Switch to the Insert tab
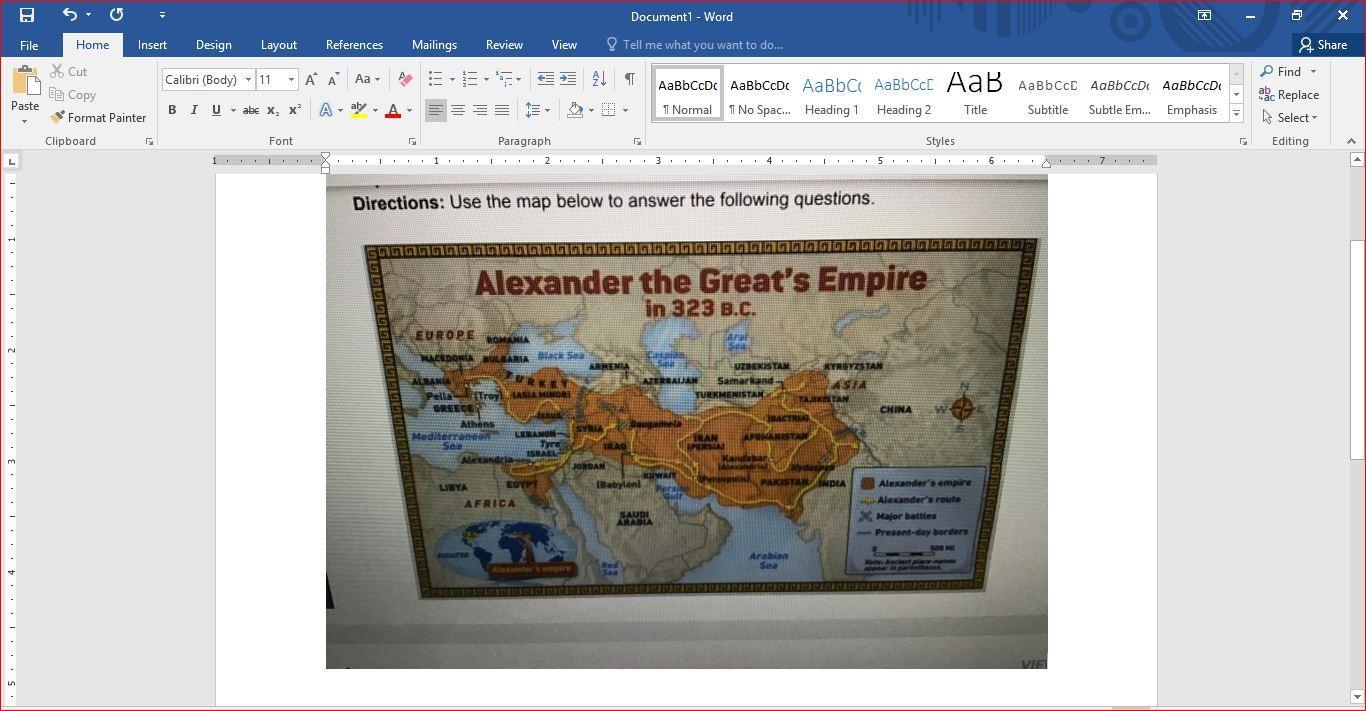Screen dimensions: 1366x711 pyautogui.click(x=152, y=45)
